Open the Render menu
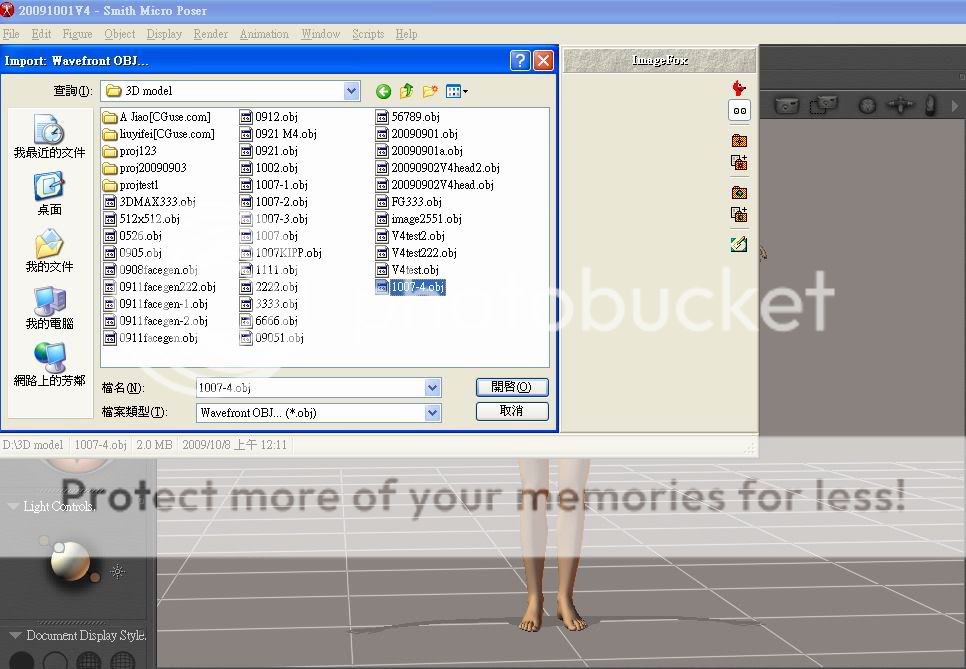966x669 pixels. (x=211, y=34)
